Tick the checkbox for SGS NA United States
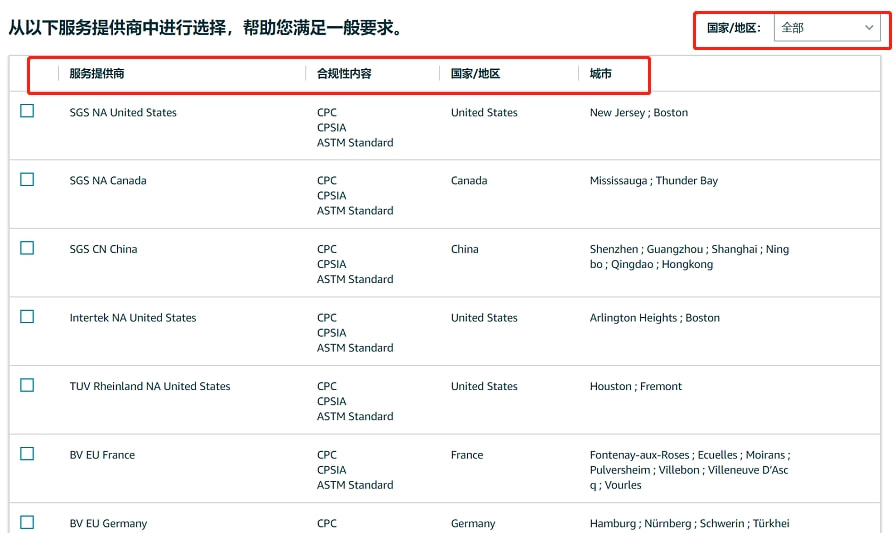 pyautogui.click(x=27, y=111)
